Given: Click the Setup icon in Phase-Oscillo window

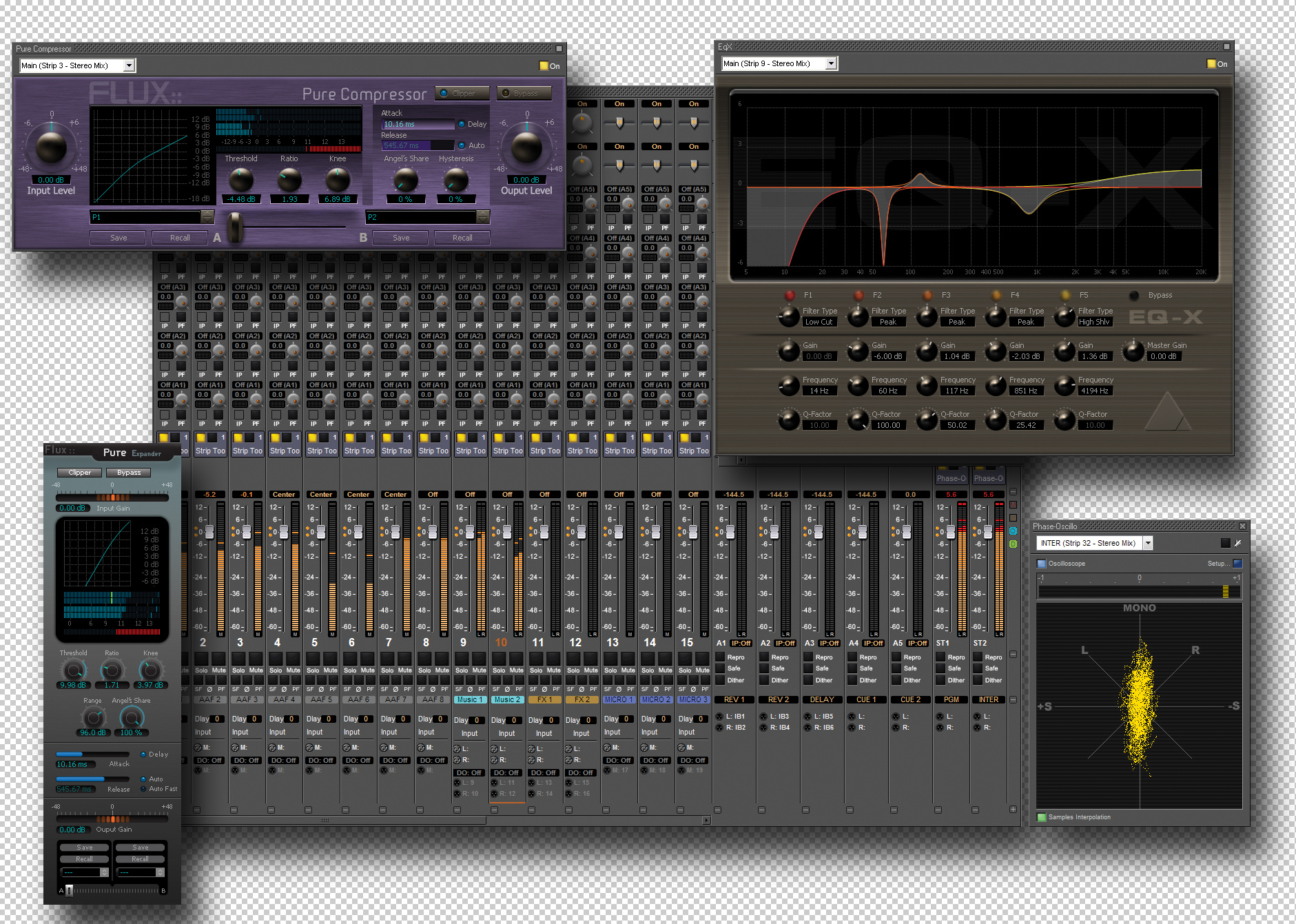Looking at the screenshot, I should click(x=1237, y=564).
